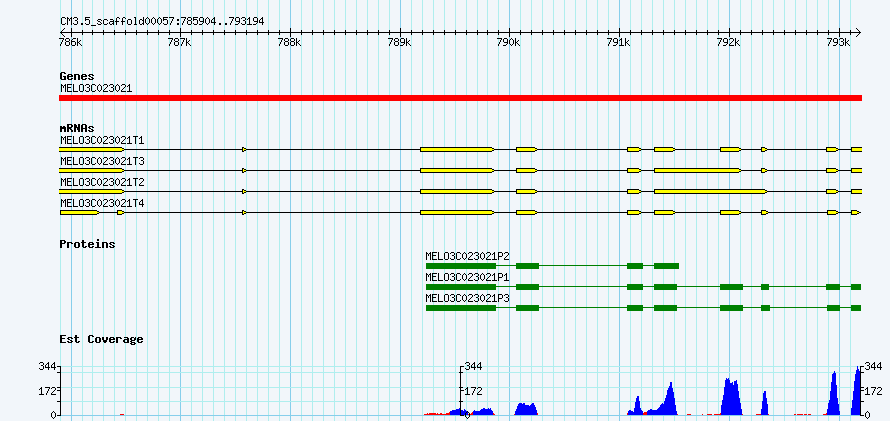Click the MELO3C023021T2 transcript label
The height and width of the screenshot is (421, 890).
[x=102, y=182]
